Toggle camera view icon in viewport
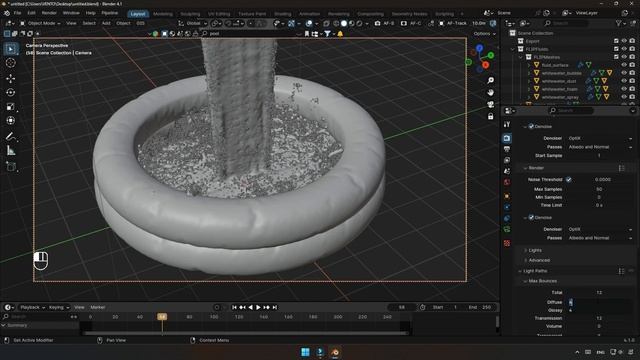 491,104
